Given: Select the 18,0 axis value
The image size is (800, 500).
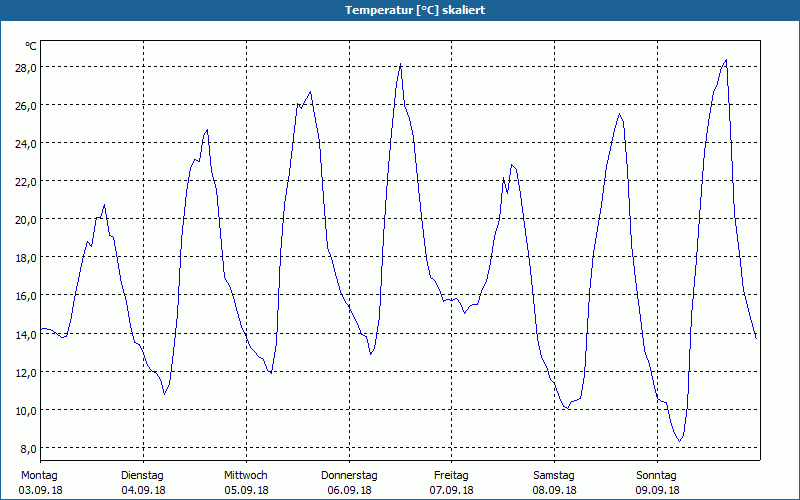Looking at the screenshot, I should click(x=26, y=258).
